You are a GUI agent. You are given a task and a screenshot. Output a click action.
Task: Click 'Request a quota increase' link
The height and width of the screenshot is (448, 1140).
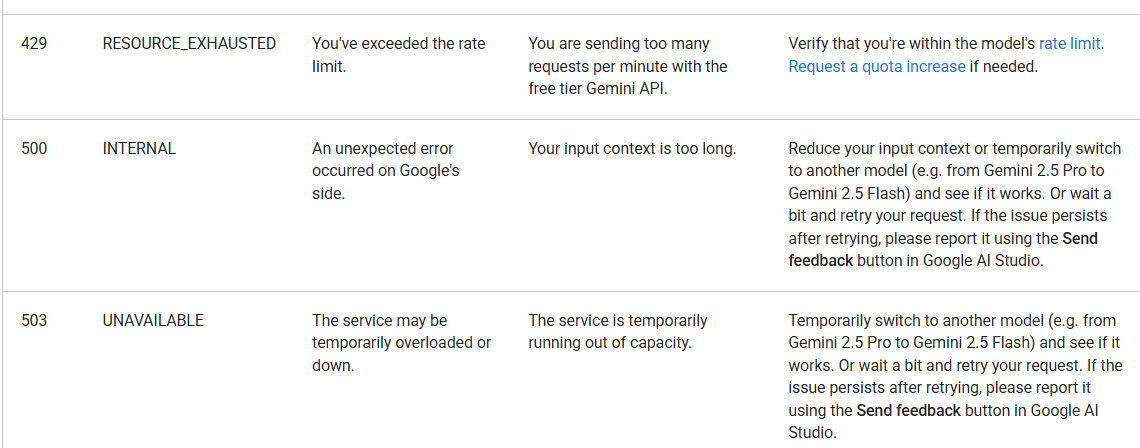click(x=876, y=67)
